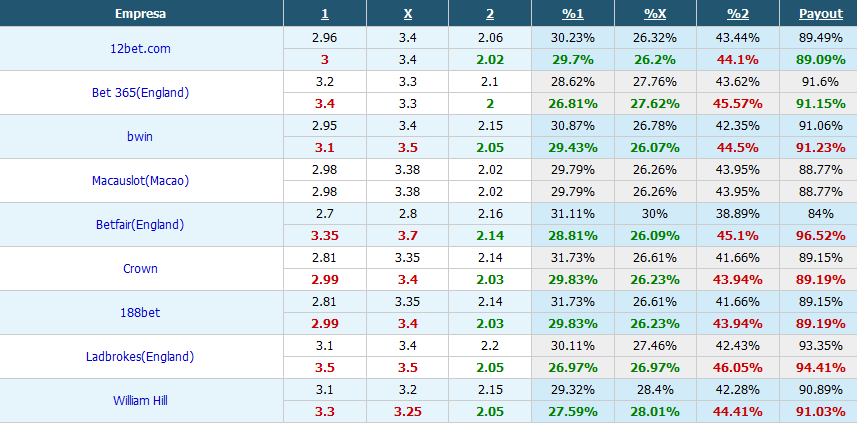
Task: Open the Ladbrokes(England) link
Action: tap(140, 357)
